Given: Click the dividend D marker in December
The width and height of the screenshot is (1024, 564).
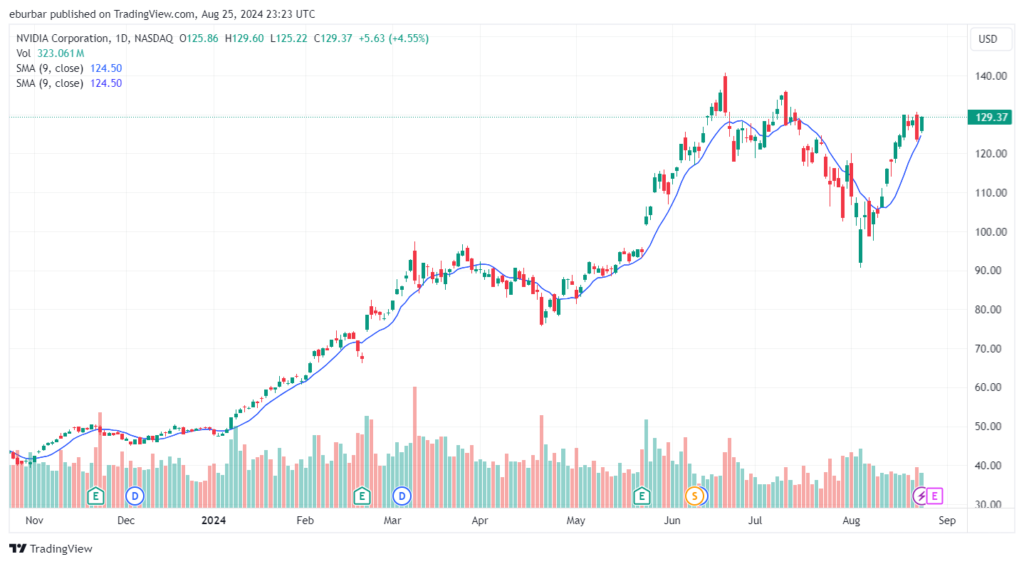Looking at the screenshot, I should 135,495.
